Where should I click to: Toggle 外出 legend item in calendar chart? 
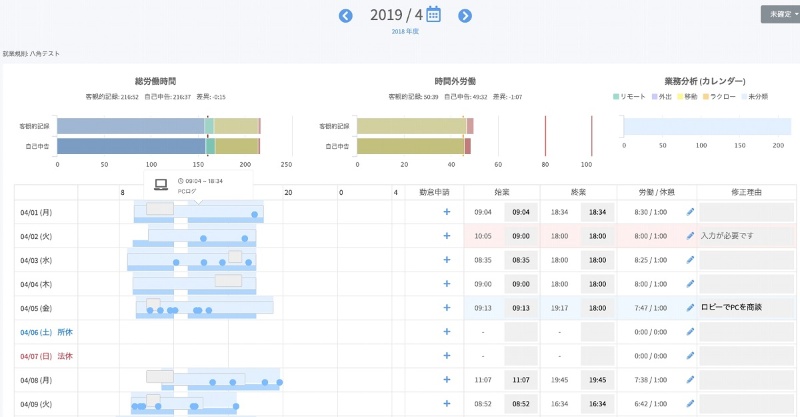(661, 96)
